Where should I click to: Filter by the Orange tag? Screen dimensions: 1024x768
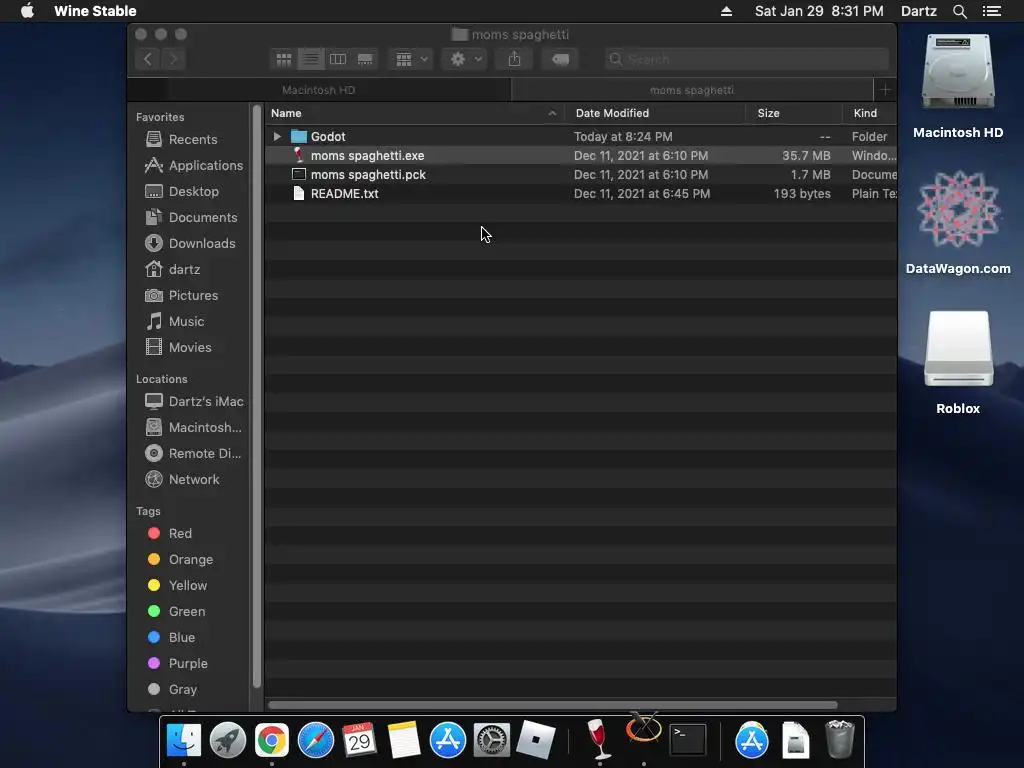click(x=190, y=560)
